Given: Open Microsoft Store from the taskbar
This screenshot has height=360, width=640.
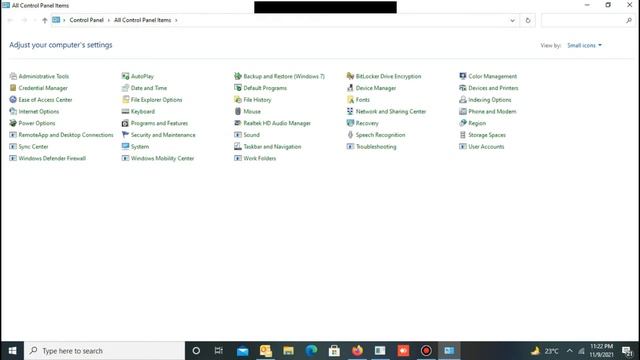Looking at the screenshot, I should tap(334, 351).
